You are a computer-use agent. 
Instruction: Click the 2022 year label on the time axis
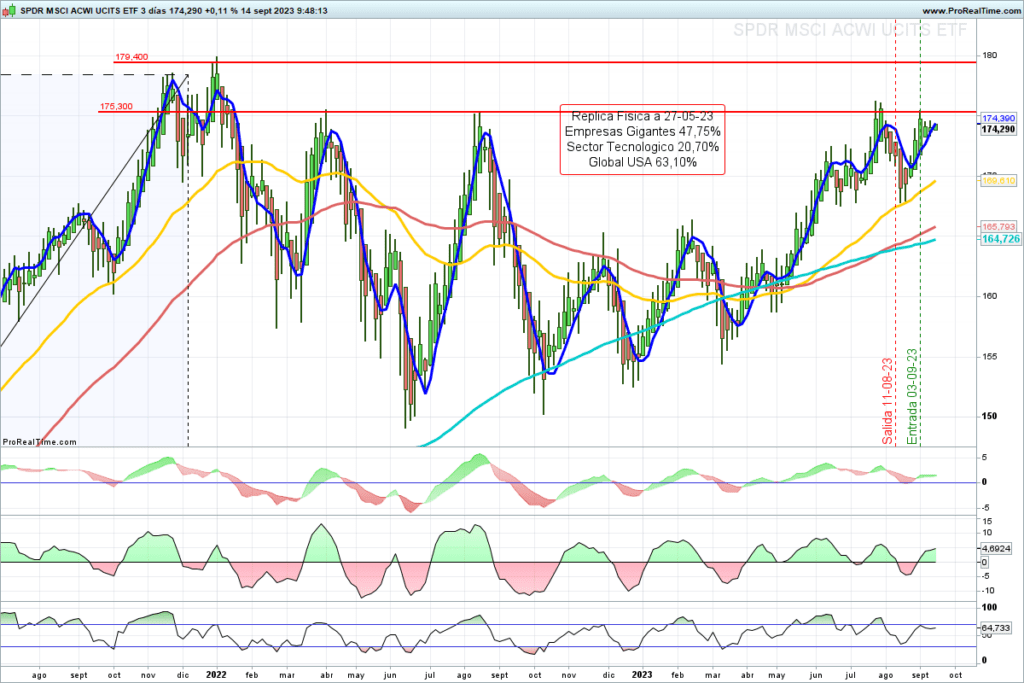pos(216,675)
